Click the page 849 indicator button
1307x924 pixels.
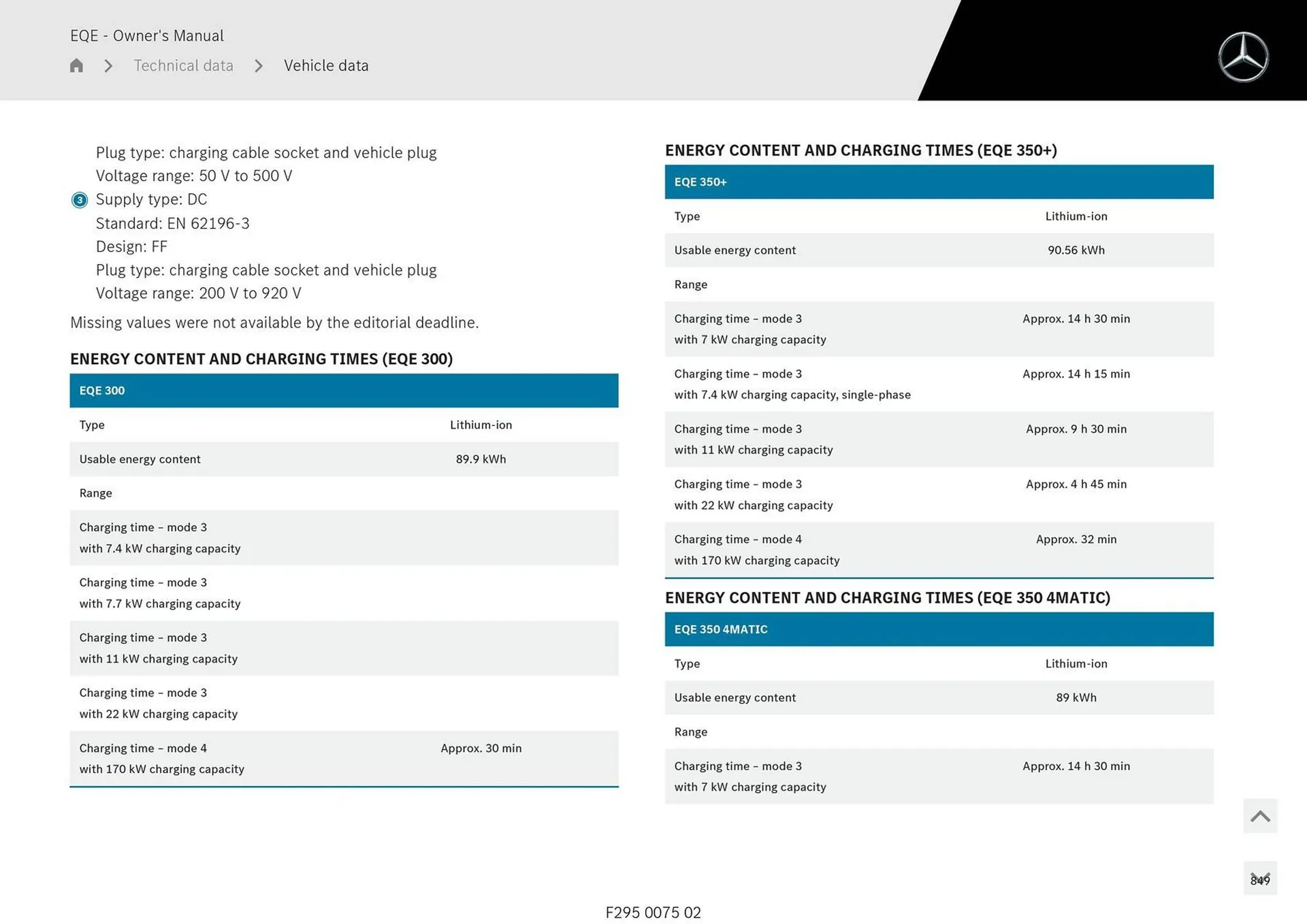click(1260, 879)
